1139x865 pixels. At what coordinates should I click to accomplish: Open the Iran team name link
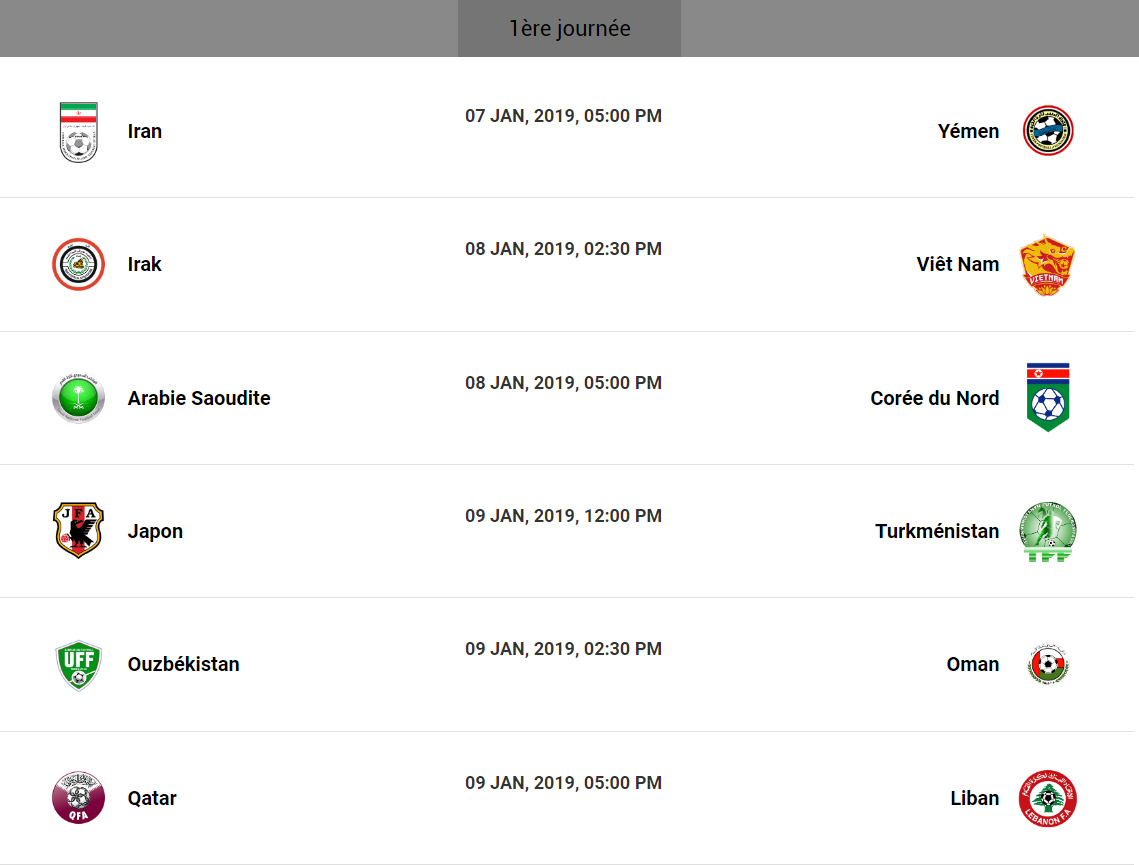[x=145, y=131]
